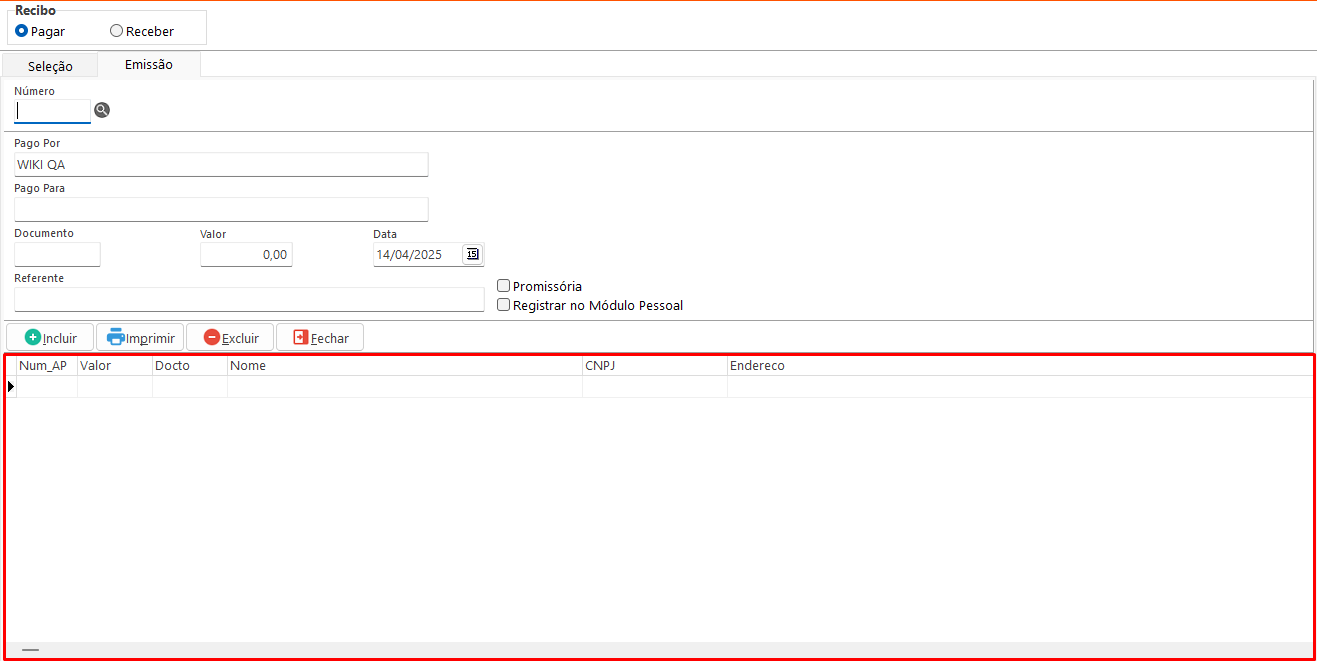Click the Referente text field
Image resolution: width=1317 pixels, height=661 pixels.
point(249,299)
